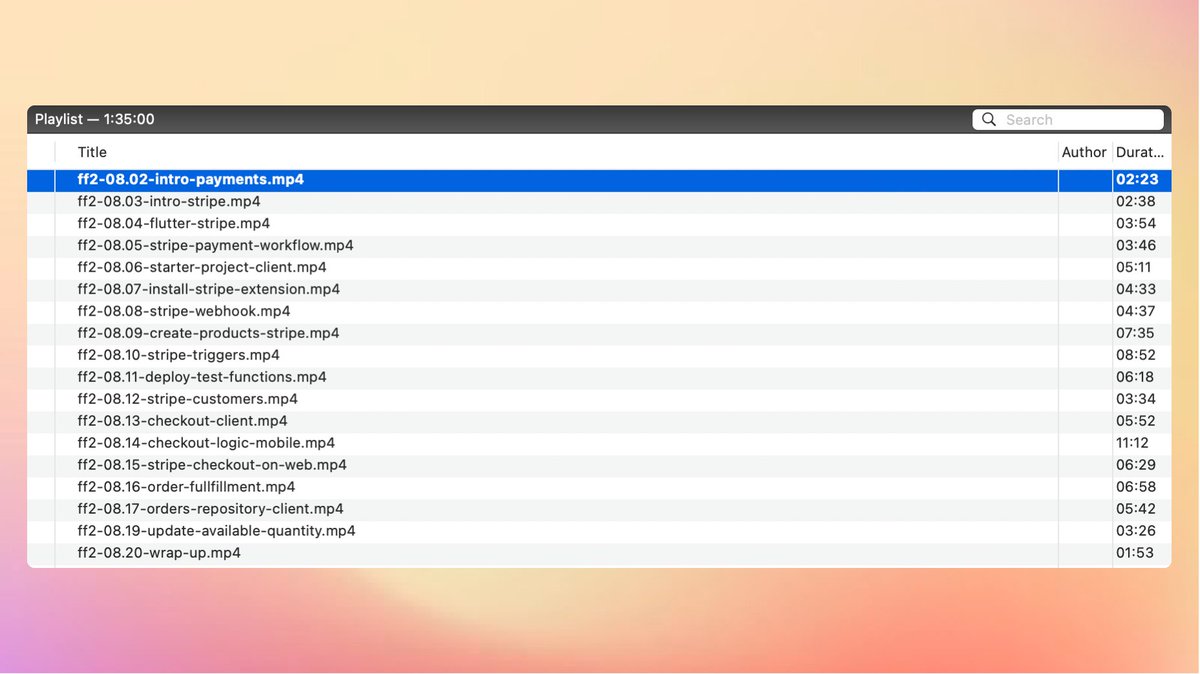Sort the playlist by the Title column
This screenshot has height=674, width=1200.
click(92, 152)
